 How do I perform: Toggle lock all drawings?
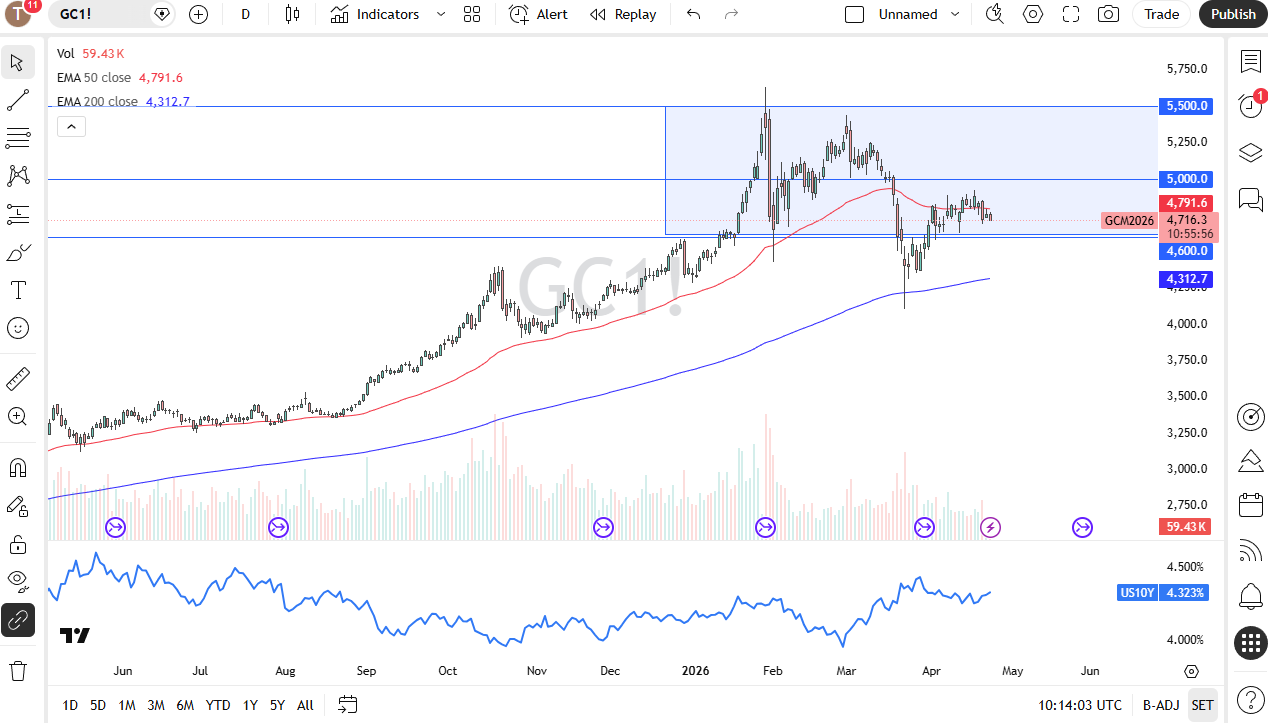point(18,544)
